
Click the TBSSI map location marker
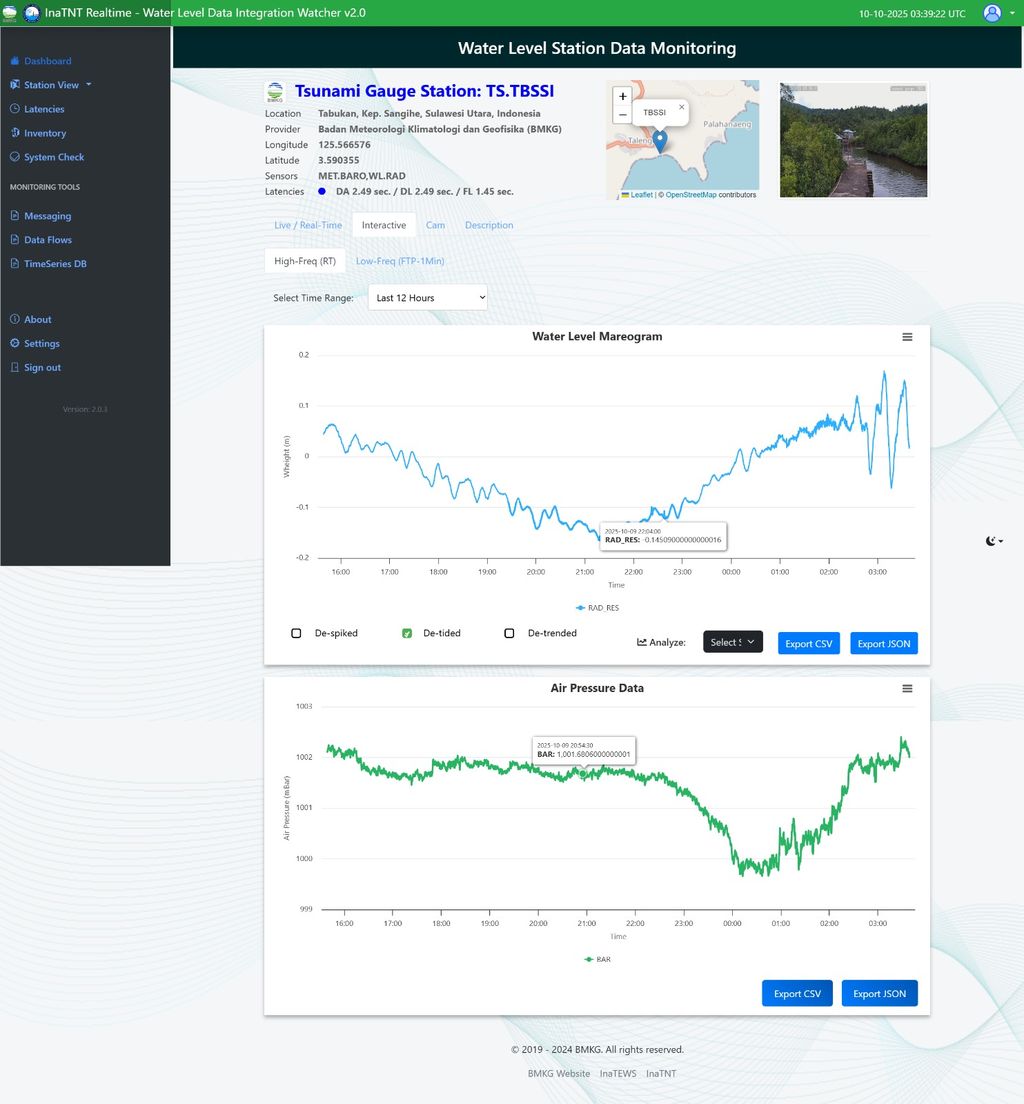[x=659, y=141]
